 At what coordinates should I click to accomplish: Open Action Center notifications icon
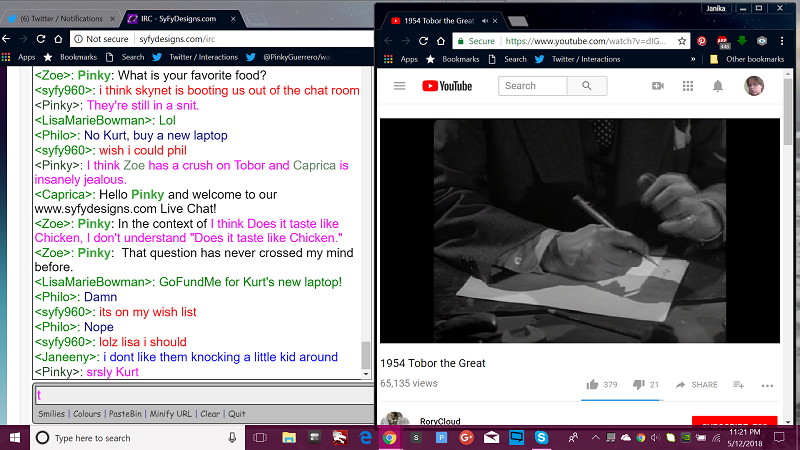point(779,438)
